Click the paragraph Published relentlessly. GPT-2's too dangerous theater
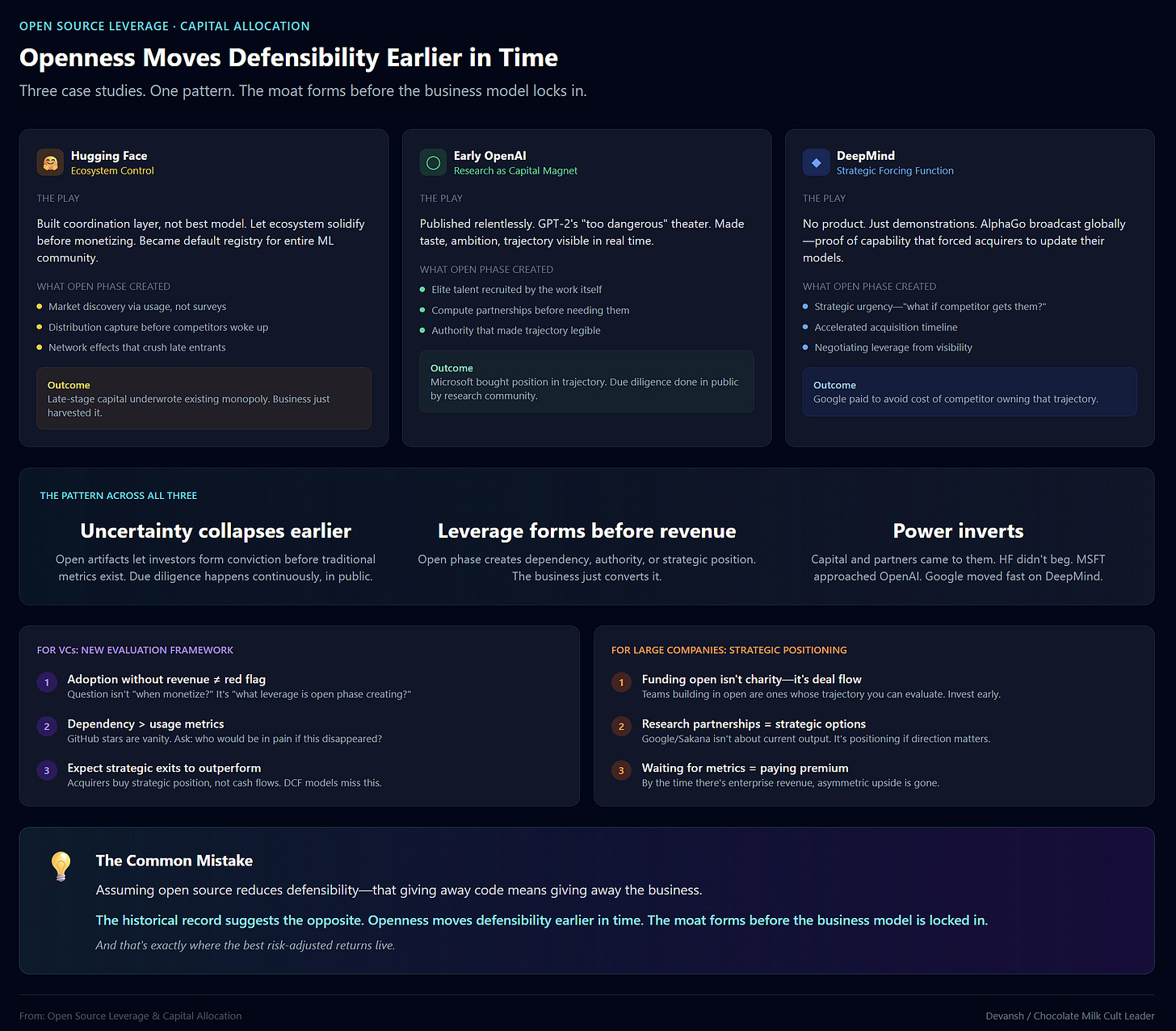The height and width of the screenshot is (1031, 1176). 582,233
